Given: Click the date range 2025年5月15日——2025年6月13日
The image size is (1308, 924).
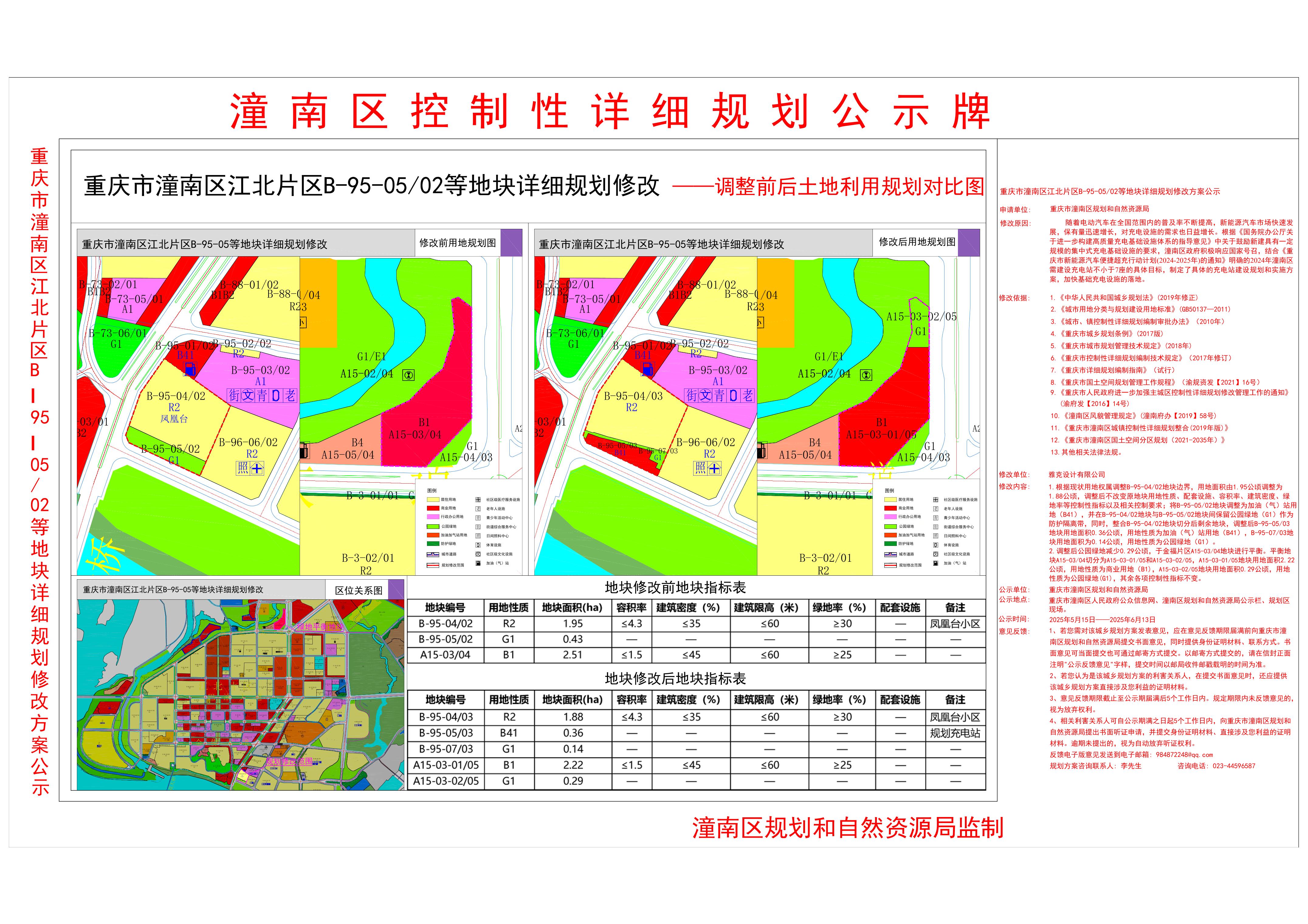Looking at the screenshot, I should pos(1102,619).
